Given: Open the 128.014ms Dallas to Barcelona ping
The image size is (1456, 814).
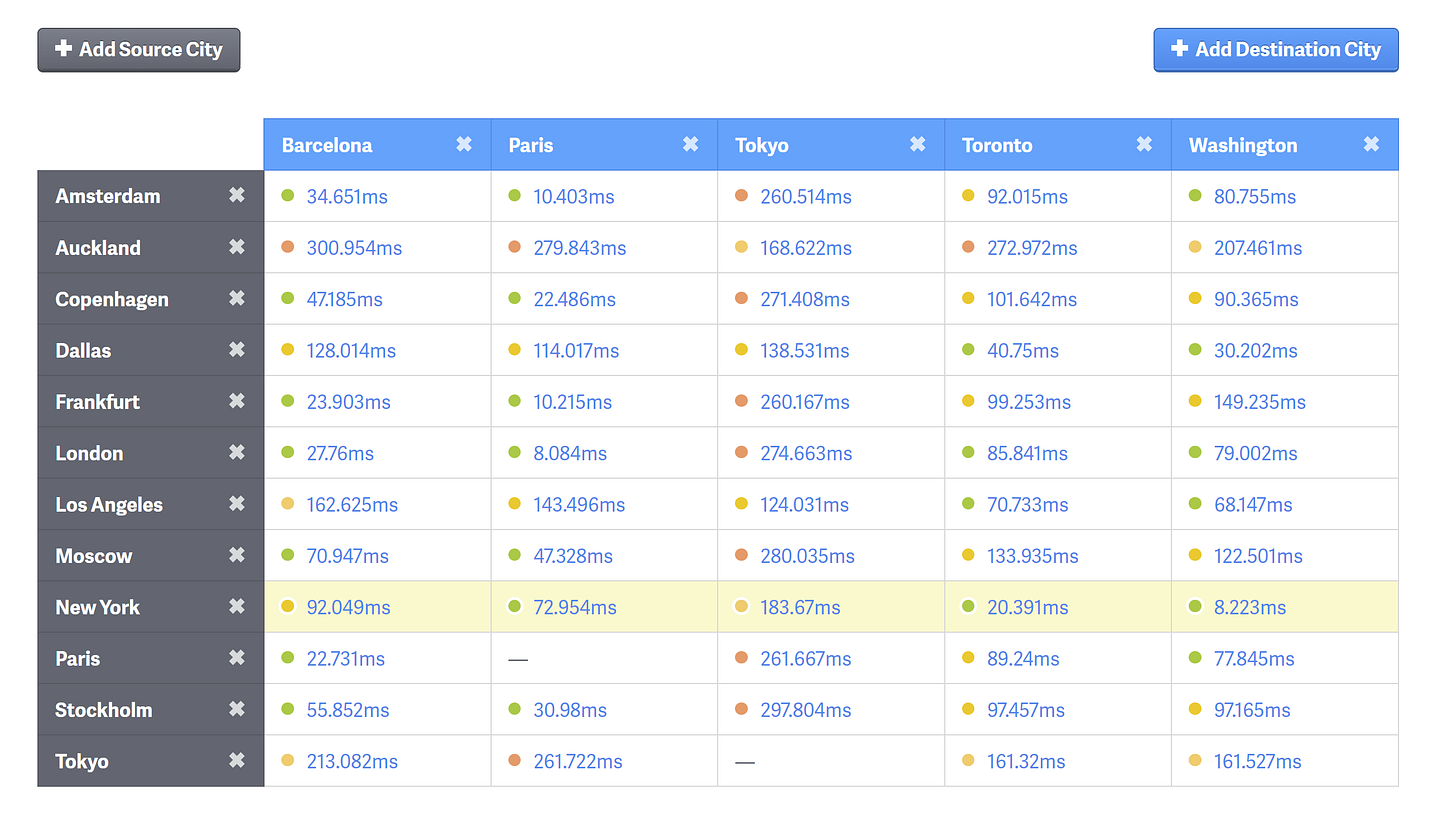Looking at the screenshot, I should (x=351, y=351).
